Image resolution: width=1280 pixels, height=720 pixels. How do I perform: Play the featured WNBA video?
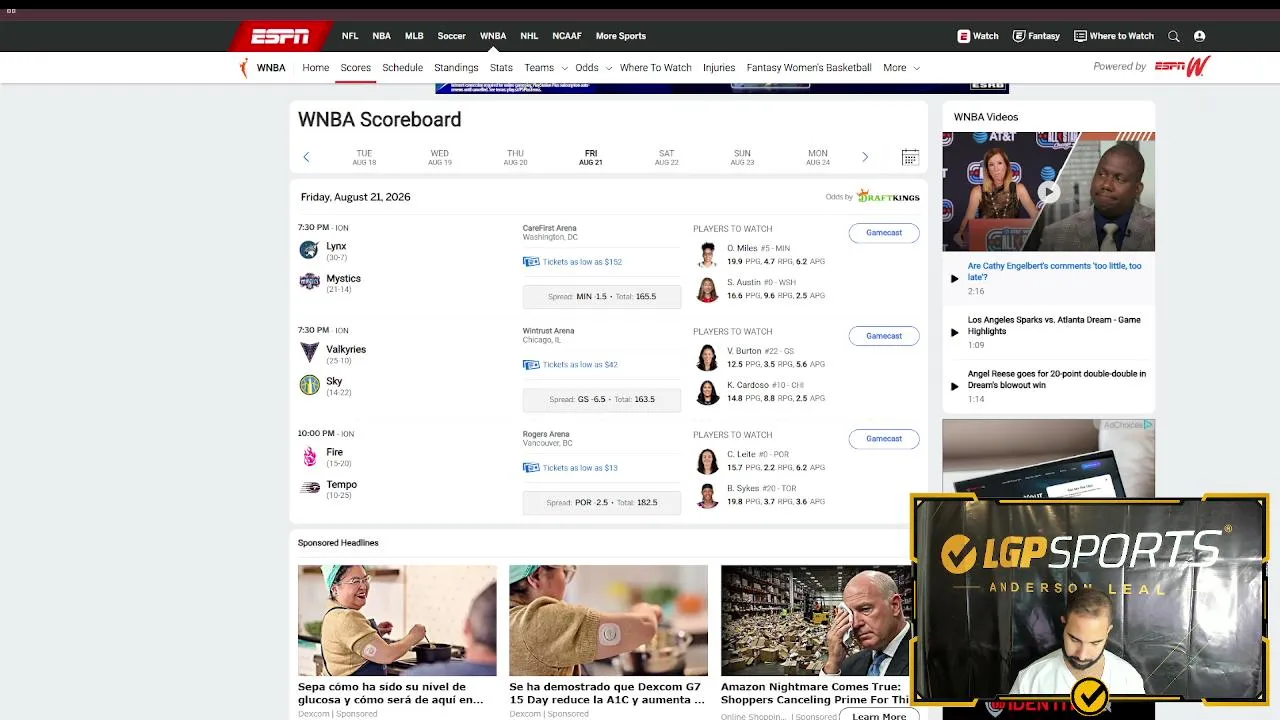click(x=1048, y=191)
